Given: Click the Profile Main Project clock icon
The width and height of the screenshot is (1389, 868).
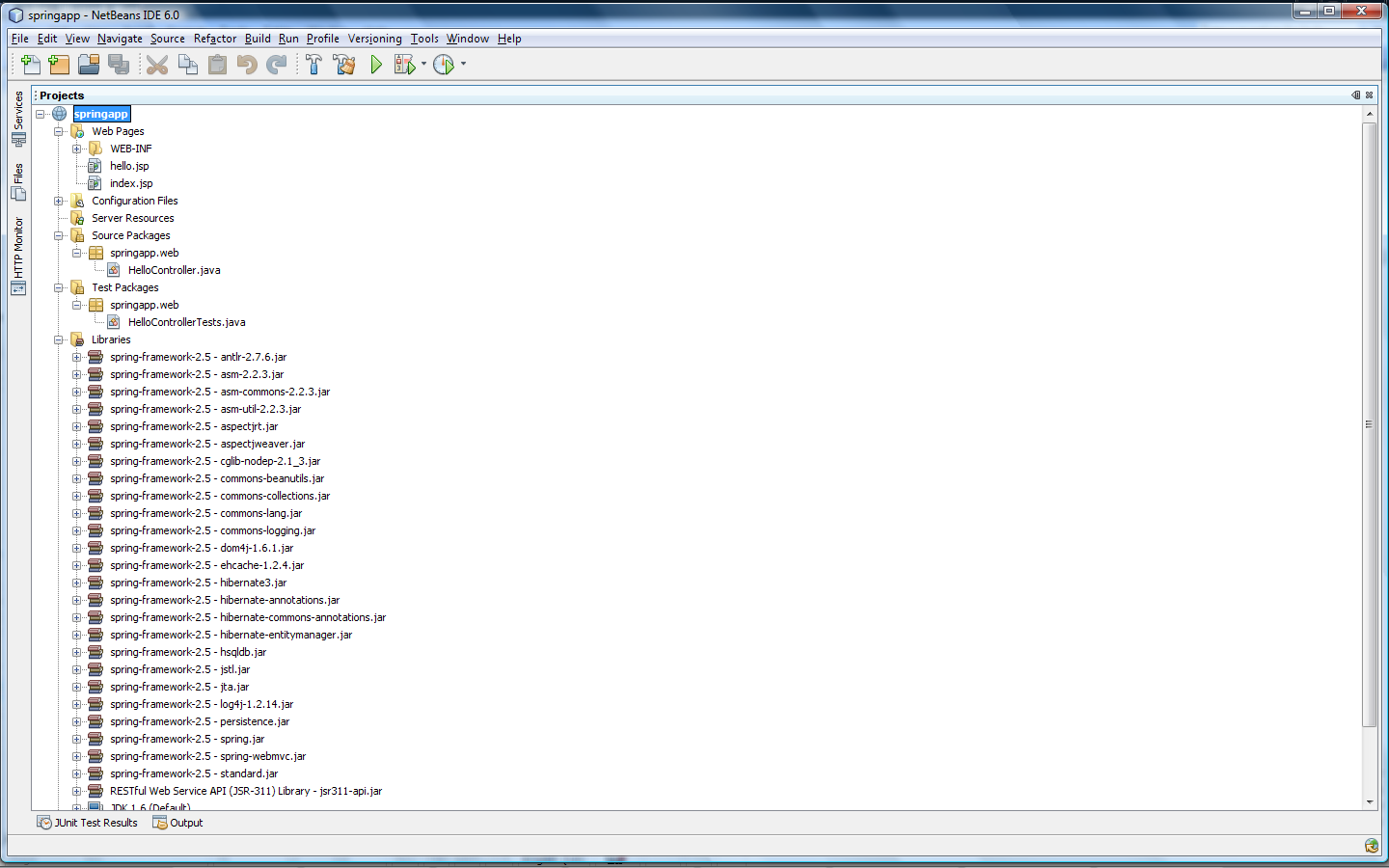Looking at the screenshot, I should click(444, 65).
